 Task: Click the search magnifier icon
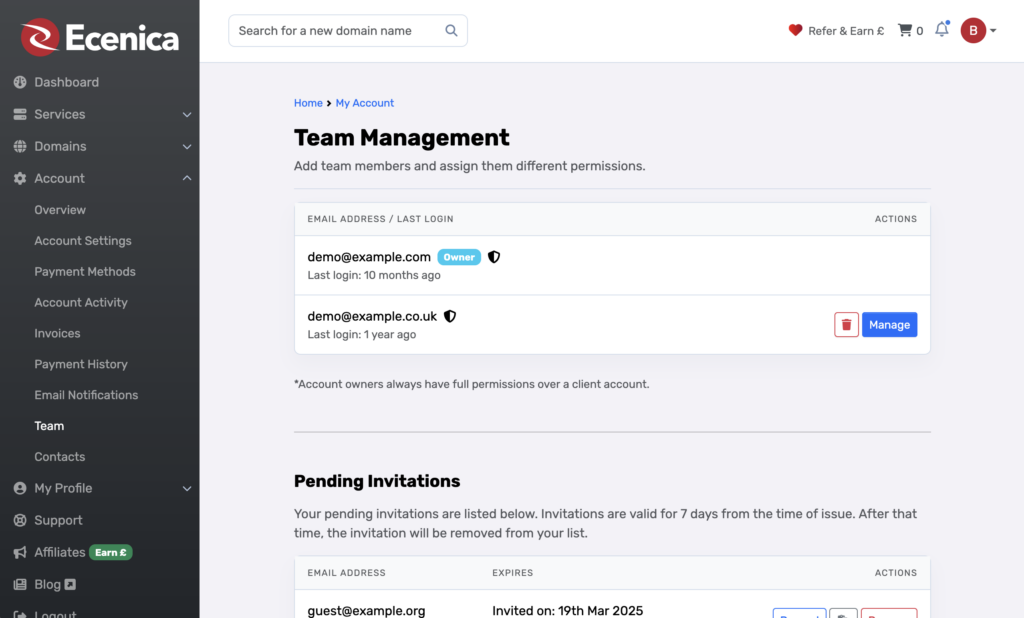[x=451, y=31]
